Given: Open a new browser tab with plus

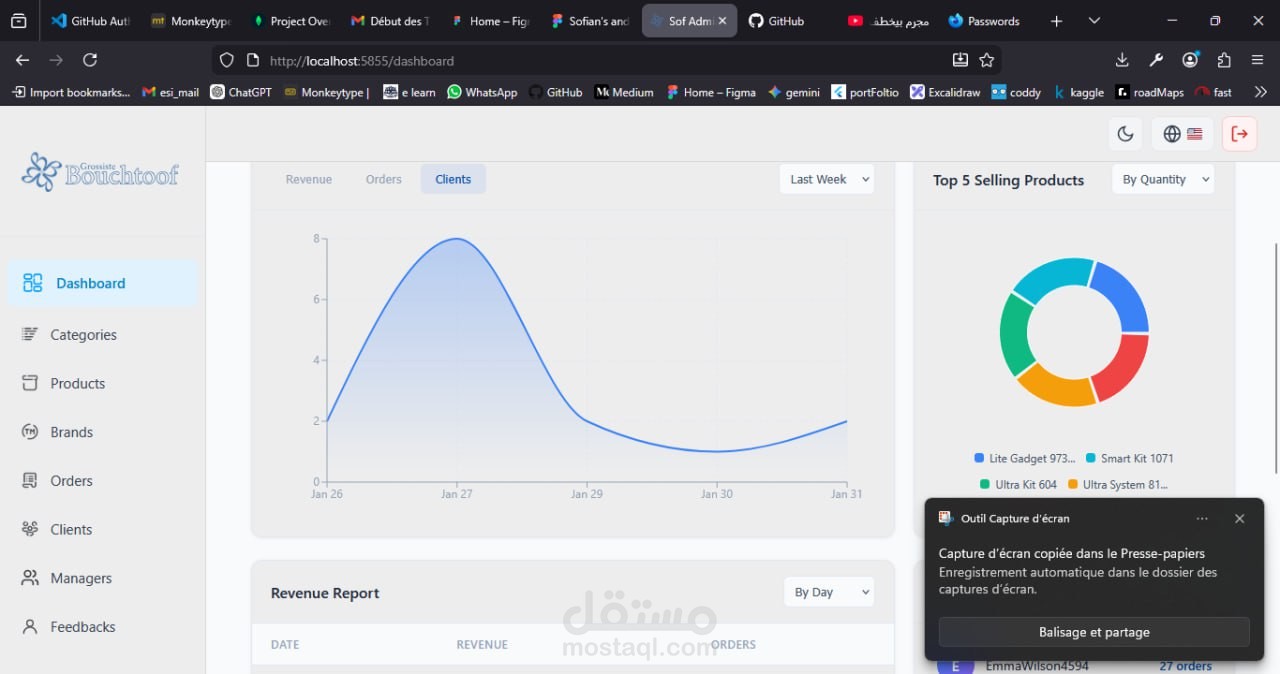Looking at the screenshot, I should click(x=1056, y=20).
